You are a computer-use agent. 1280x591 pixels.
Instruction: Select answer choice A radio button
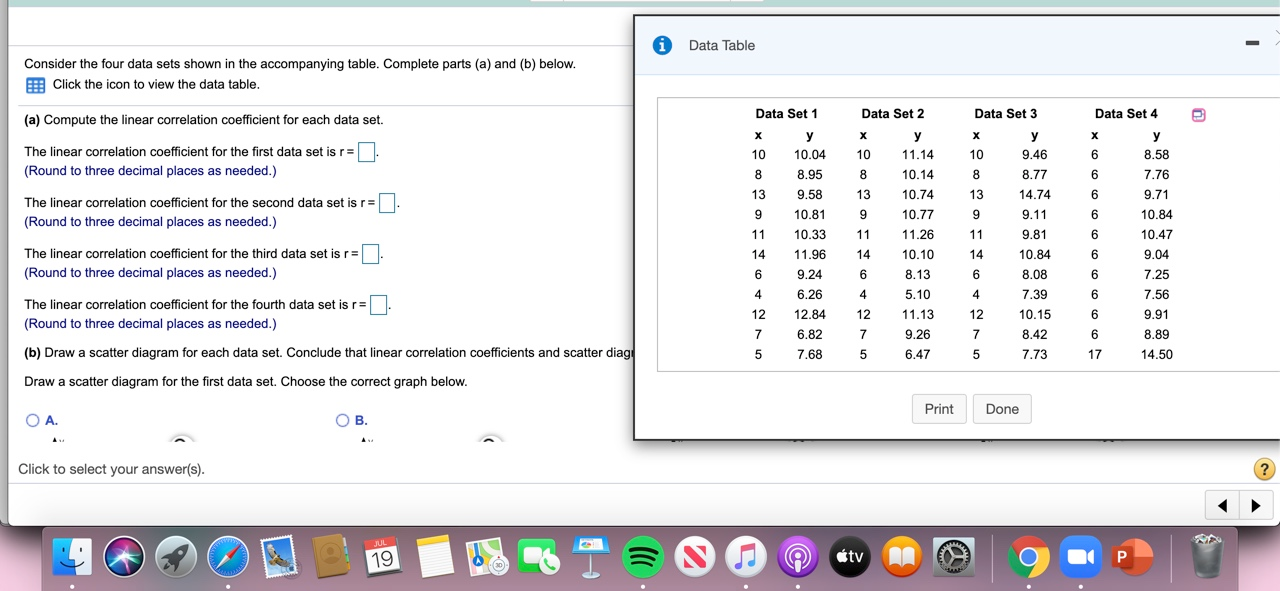point(32,420)
